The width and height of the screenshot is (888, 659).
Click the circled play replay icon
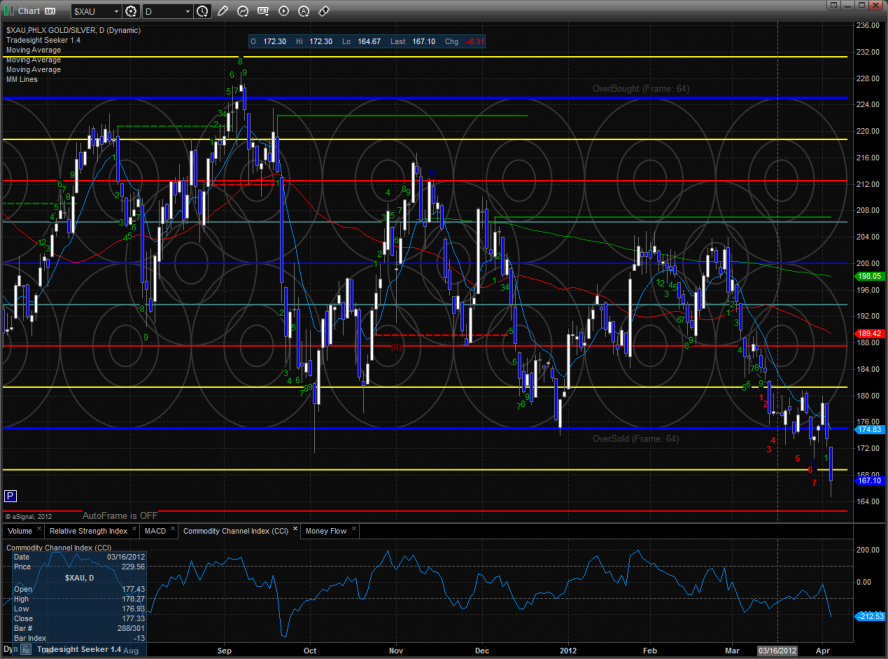284,11
